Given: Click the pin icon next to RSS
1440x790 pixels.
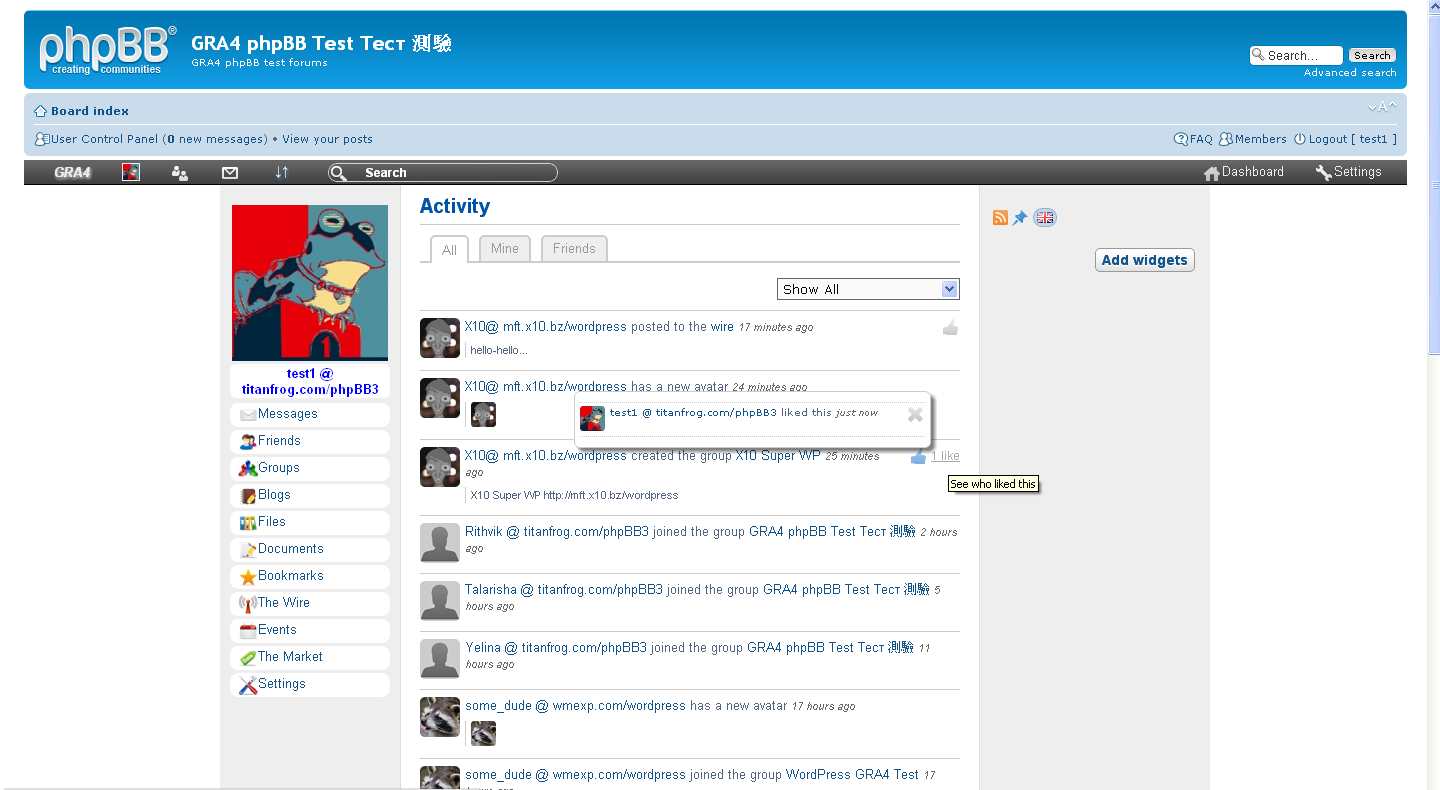Looking at the screenshot, I should pos(1020,217).
